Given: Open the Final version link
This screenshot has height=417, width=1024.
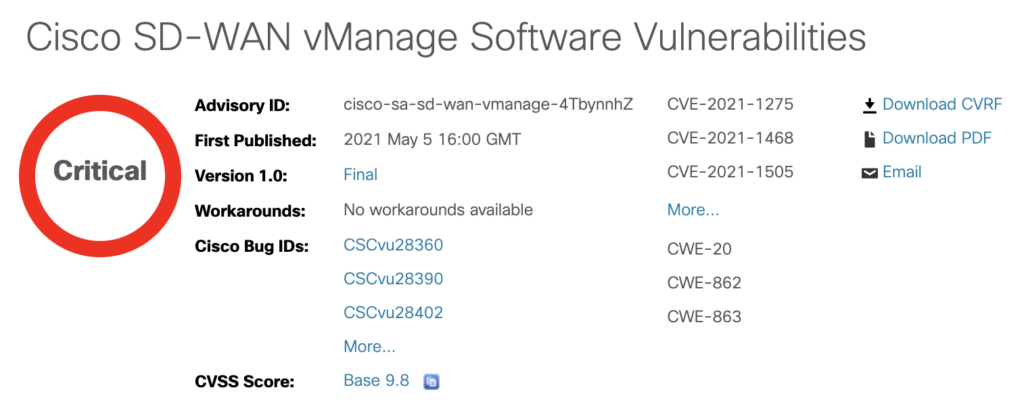Looking at the screenshot, I should [x=360, y=174].
